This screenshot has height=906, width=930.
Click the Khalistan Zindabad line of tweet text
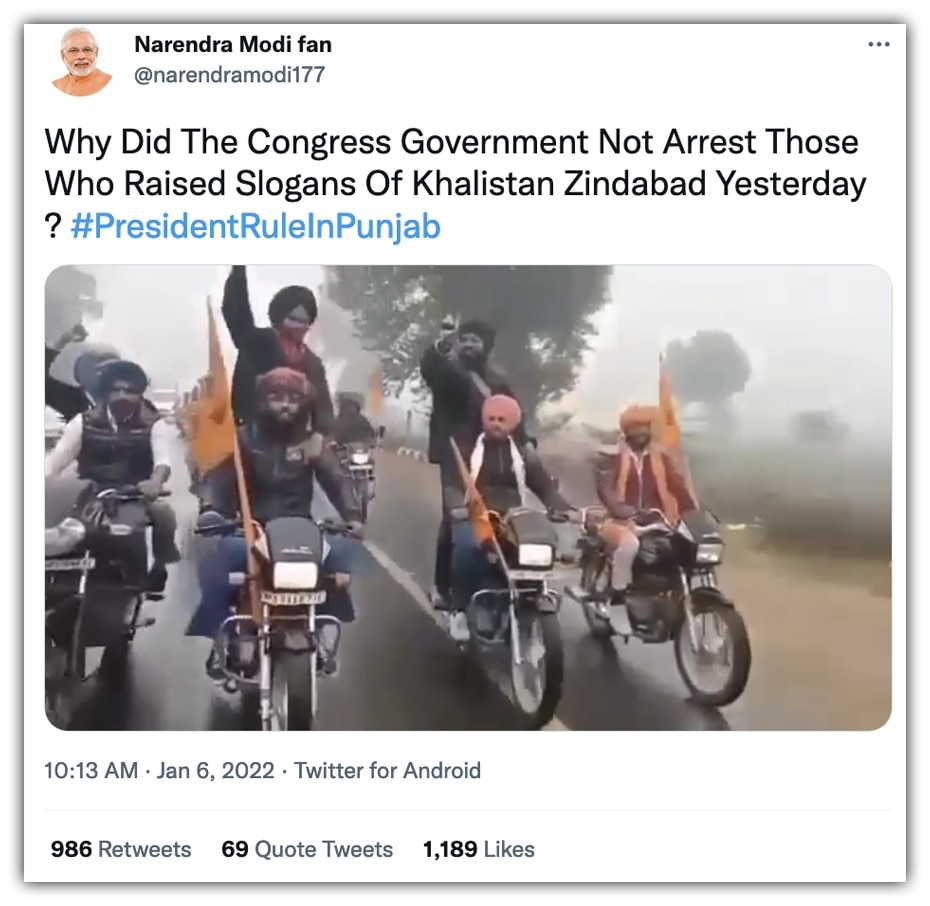click(455, 184)
